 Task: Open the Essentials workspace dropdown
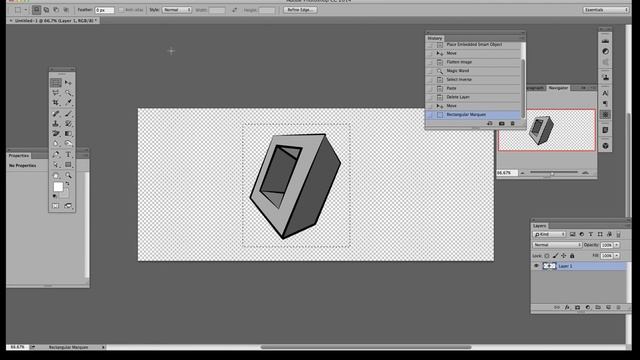(606, 10)
